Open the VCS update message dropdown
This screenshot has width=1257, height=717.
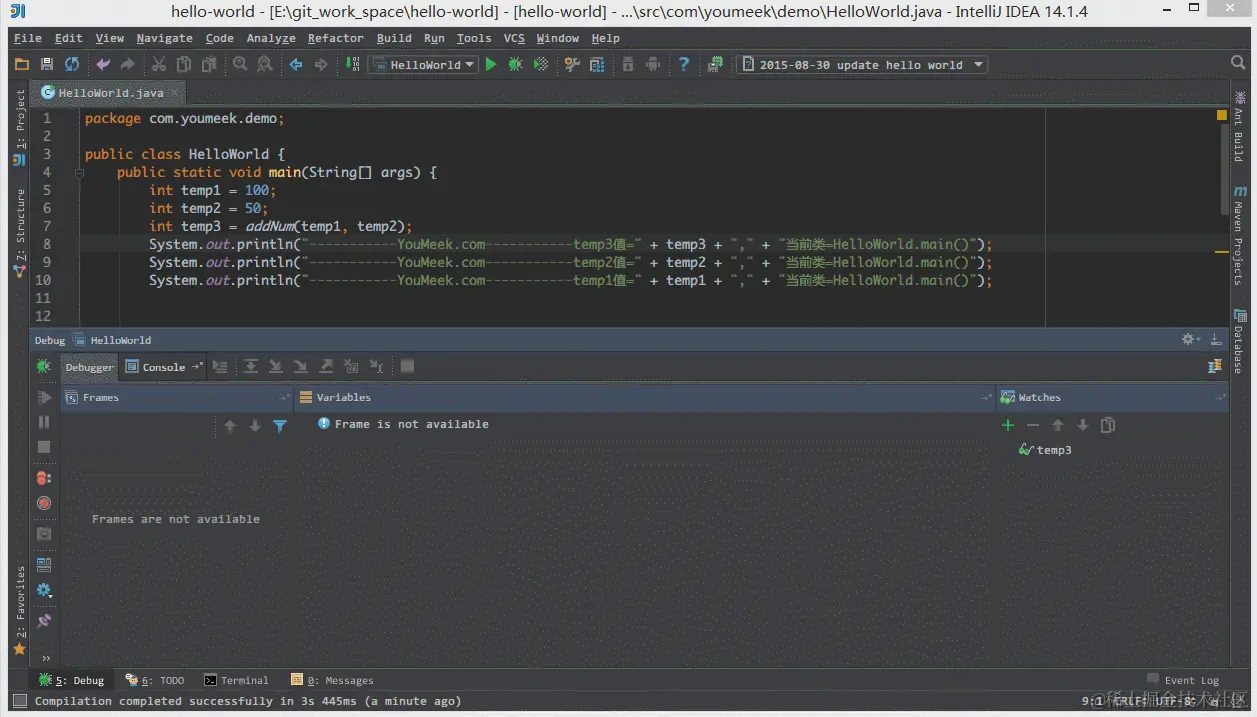point(977,64)
